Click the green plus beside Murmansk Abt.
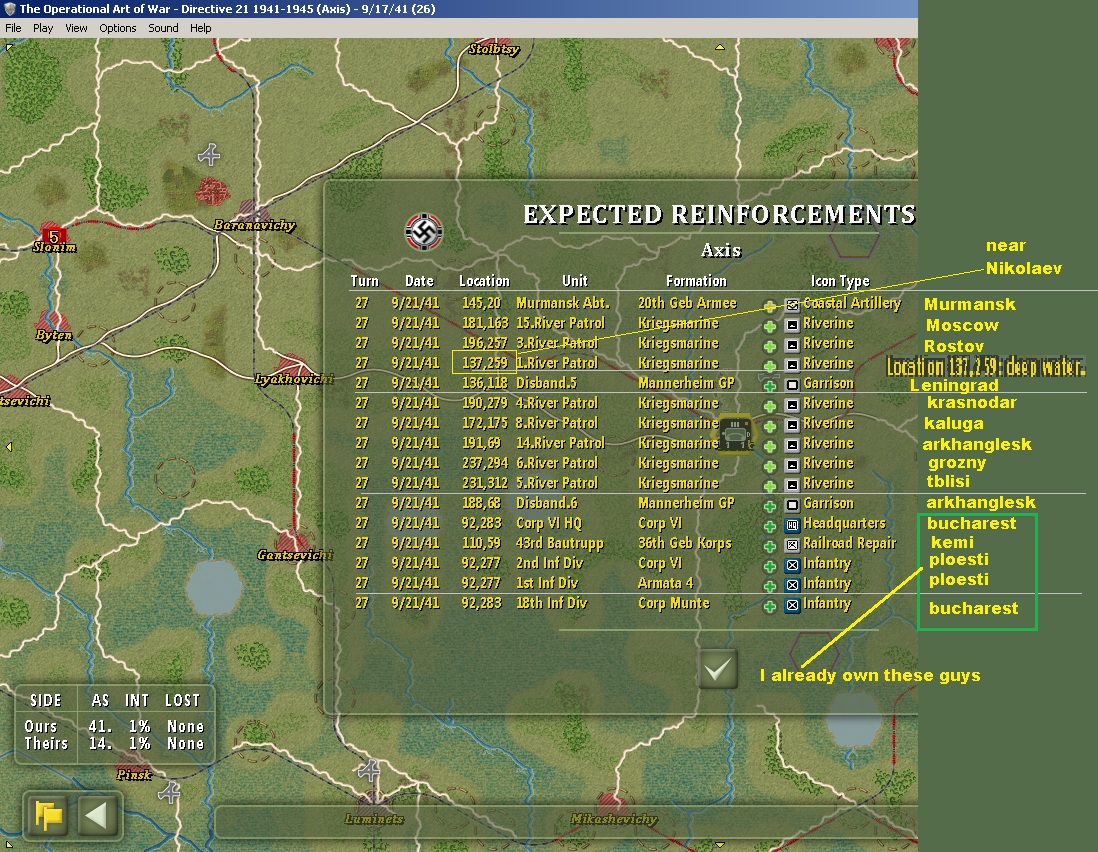Image resolution: width=1098 pixels, height=852 pixels. 770,307
